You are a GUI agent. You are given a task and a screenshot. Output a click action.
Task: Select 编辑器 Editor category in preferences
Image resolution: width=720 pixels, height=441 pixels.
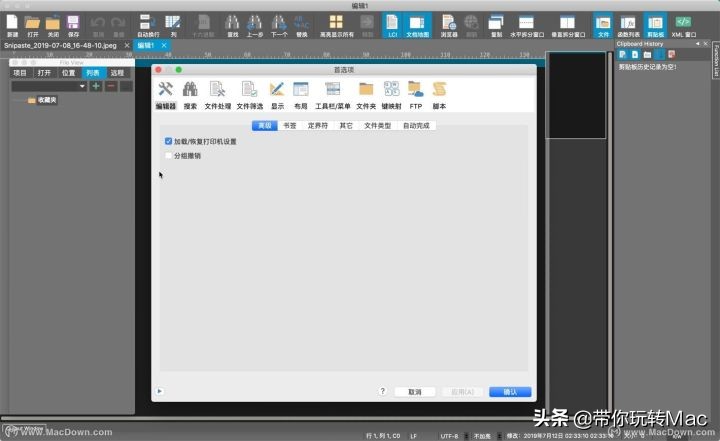[x=166, y=95]
